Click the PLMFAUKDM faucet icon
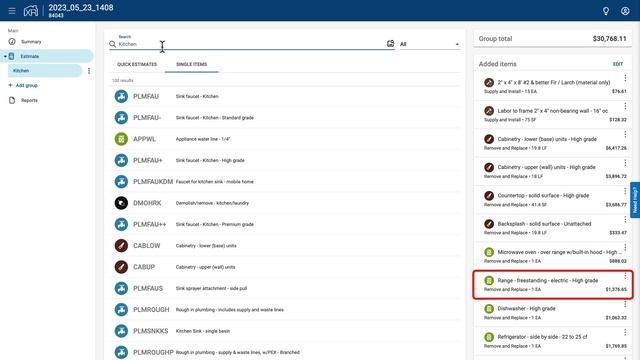 pos(121,182)
